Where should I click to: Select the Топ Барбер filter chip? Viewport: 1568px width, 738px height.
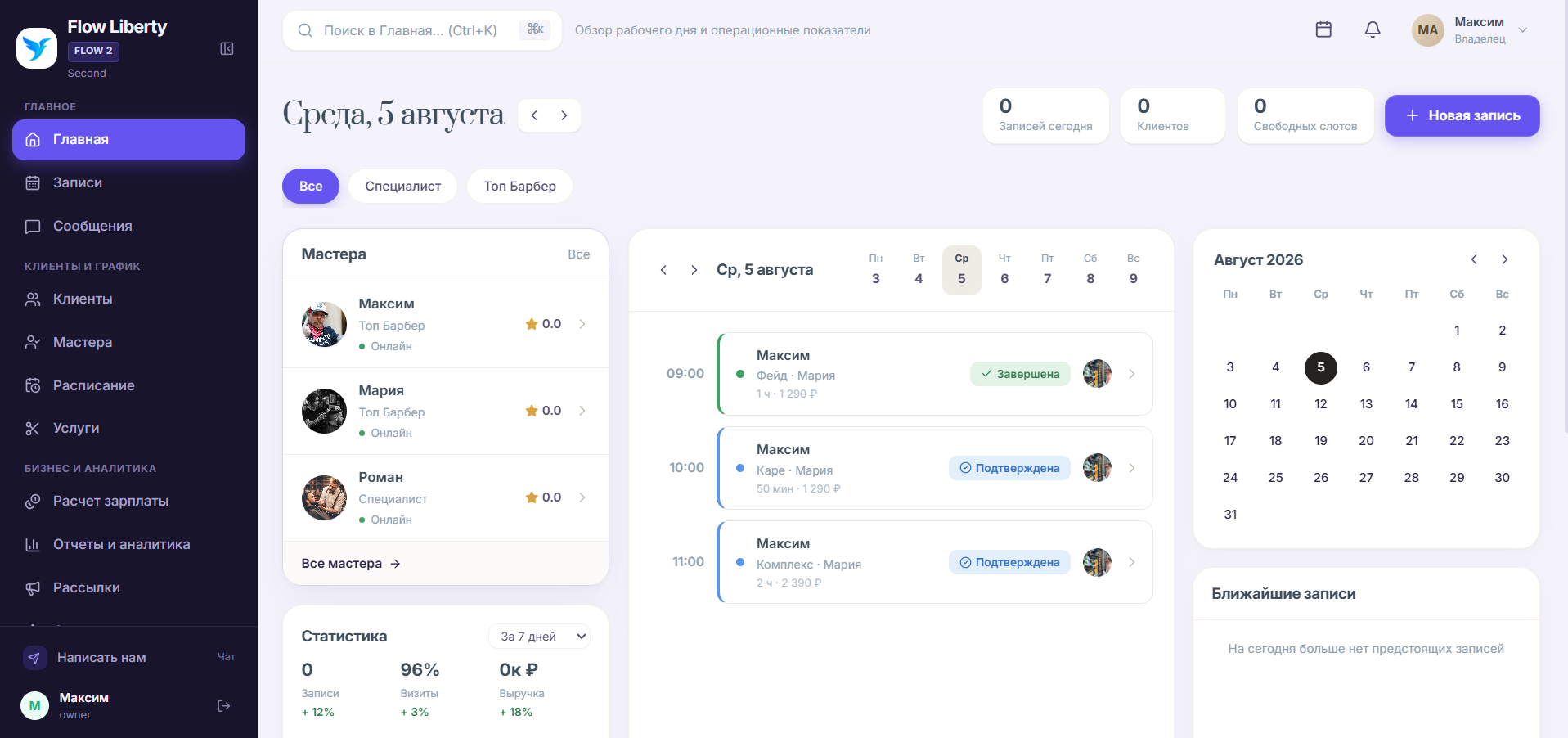point(519,187)
